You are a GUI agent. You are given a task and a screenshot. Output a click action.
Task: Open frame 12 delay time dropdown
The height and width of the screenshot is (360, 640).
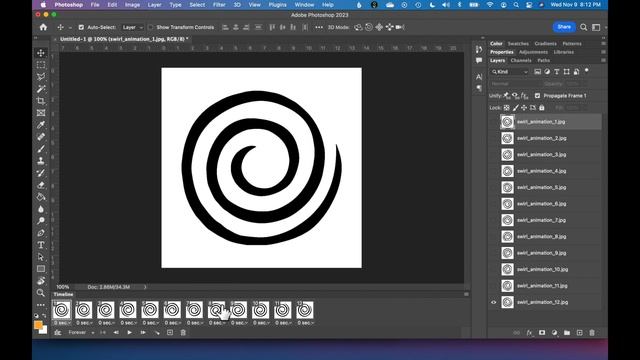305,323
